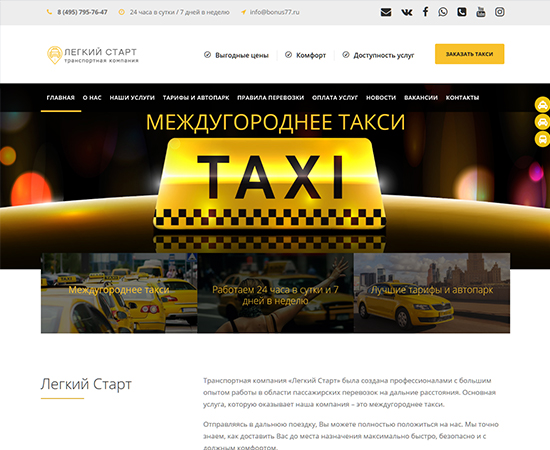Click the Легкий Старт section heading

[86, 384]
